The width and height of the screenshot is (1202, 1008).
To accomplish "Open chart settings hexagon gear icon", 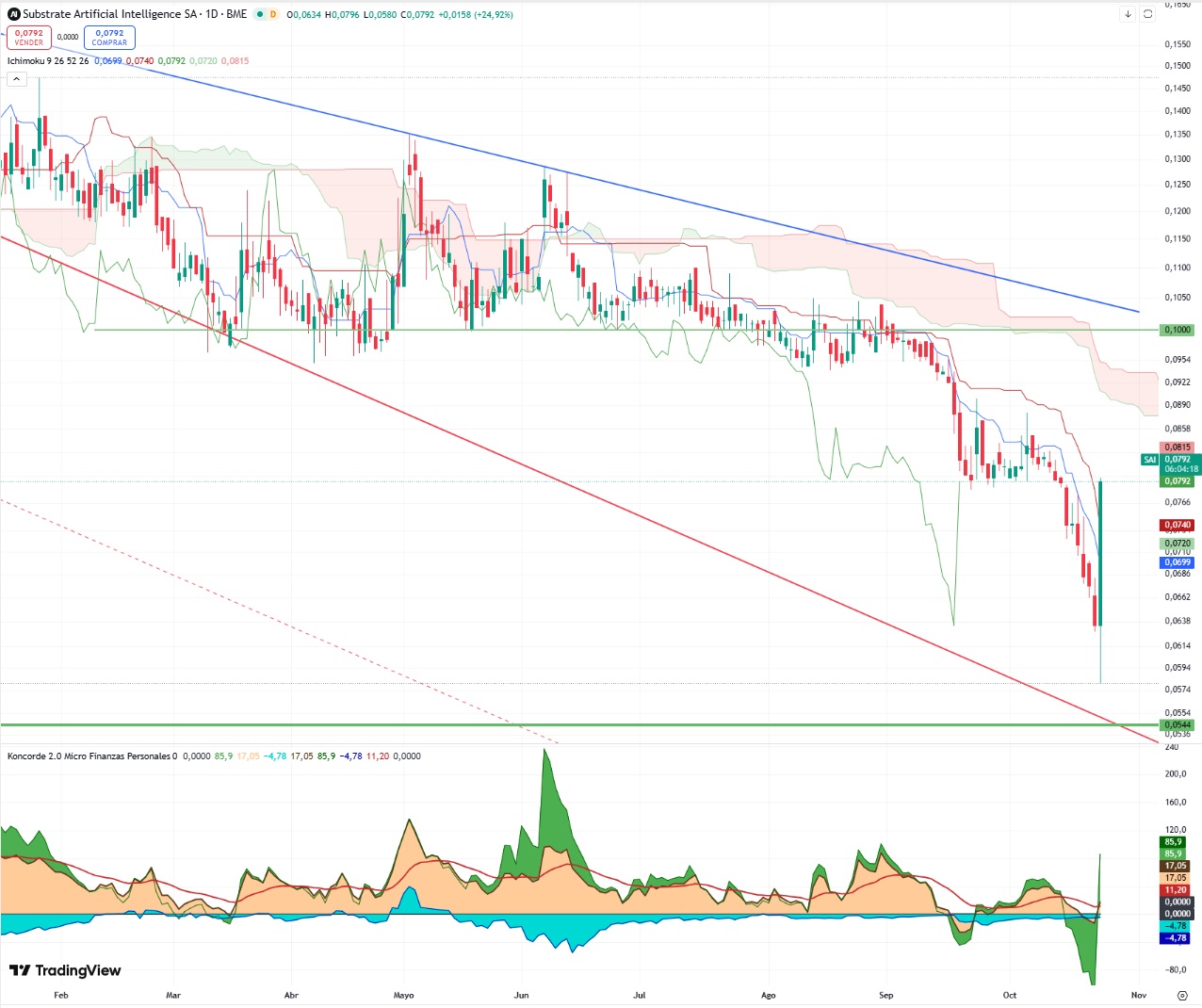I will [x=1182, y=995].
